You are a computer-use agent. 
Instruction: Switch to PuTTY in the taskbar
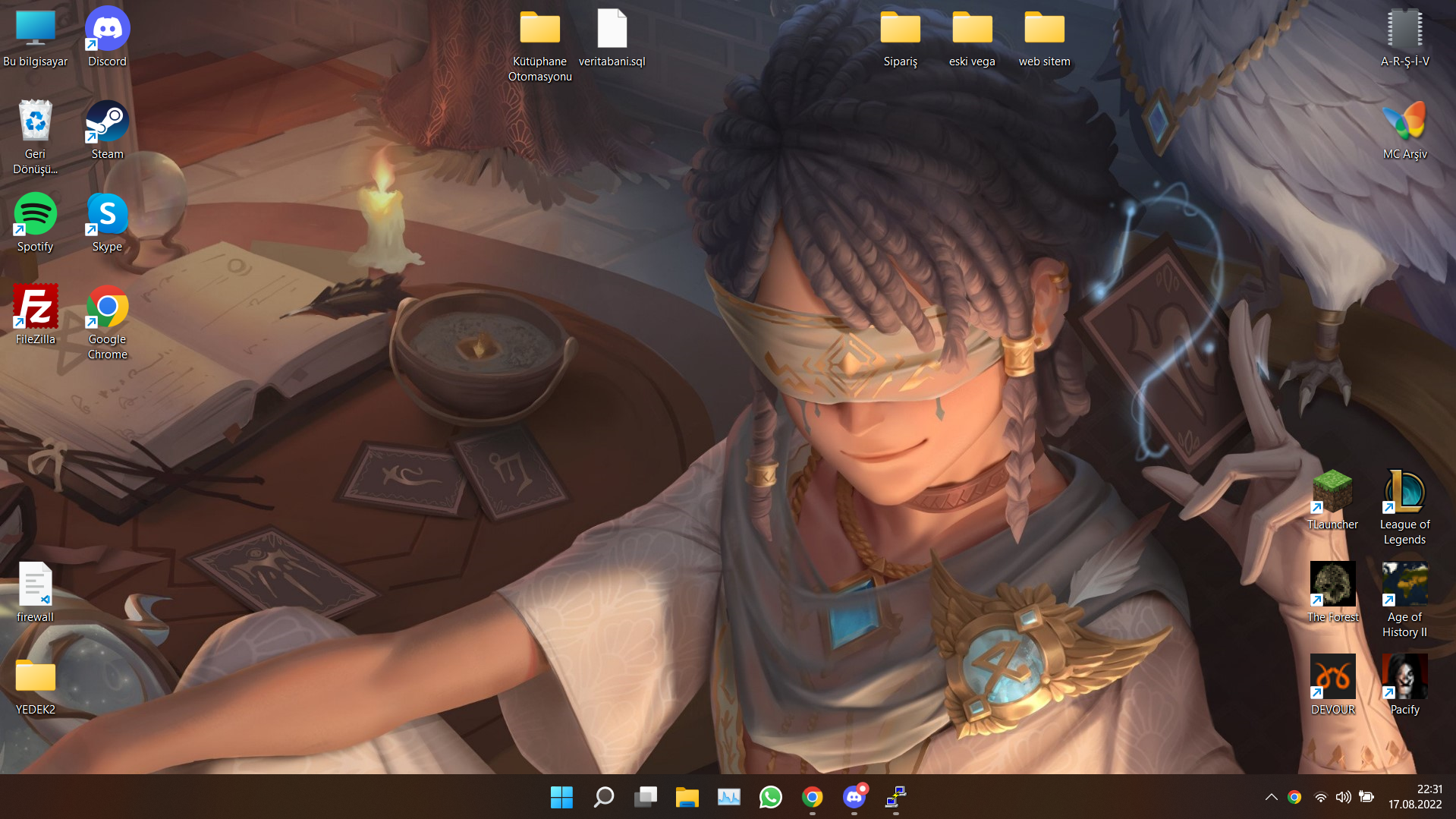[x=895, y=797]
